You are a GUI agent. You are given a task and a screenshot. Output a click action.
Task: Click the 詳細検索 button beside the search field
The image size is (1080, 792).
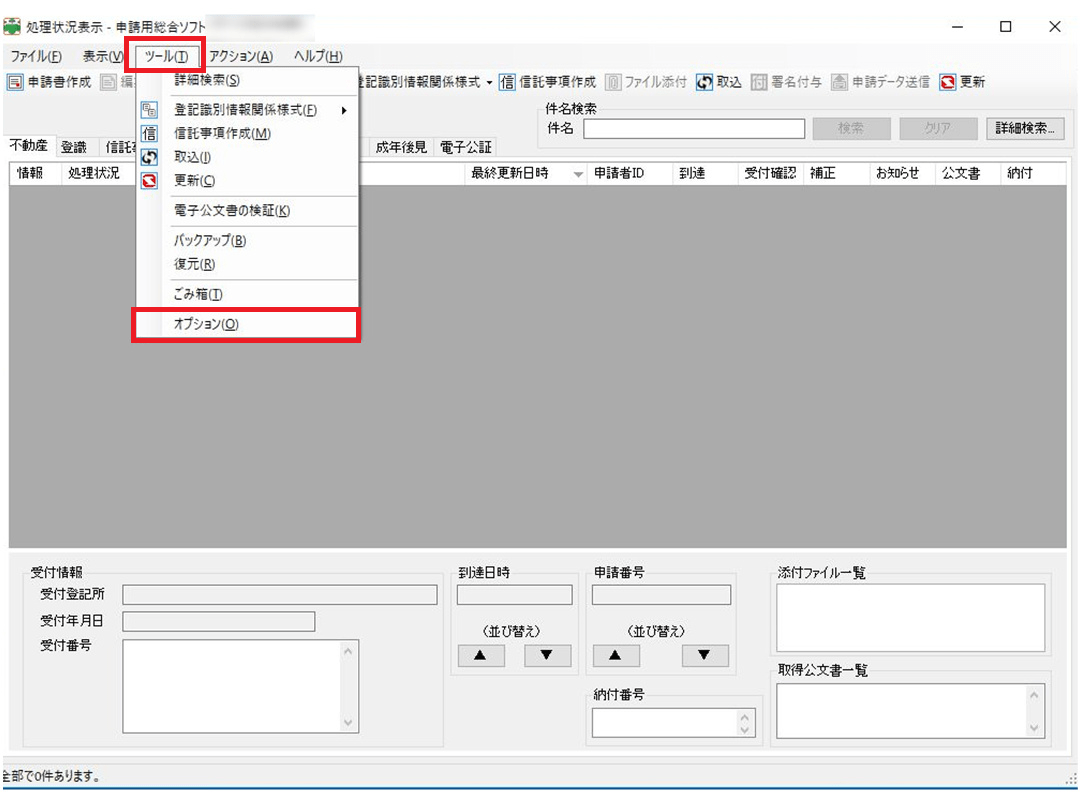[1025, 128]
